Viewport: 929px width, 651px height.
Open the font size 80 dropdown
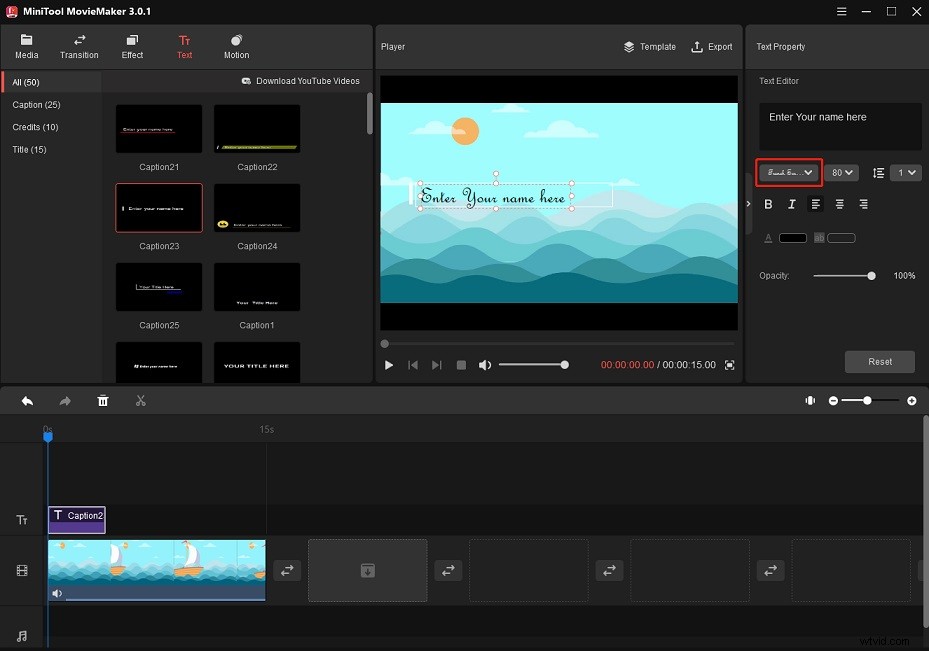click(x=843, y=173)
